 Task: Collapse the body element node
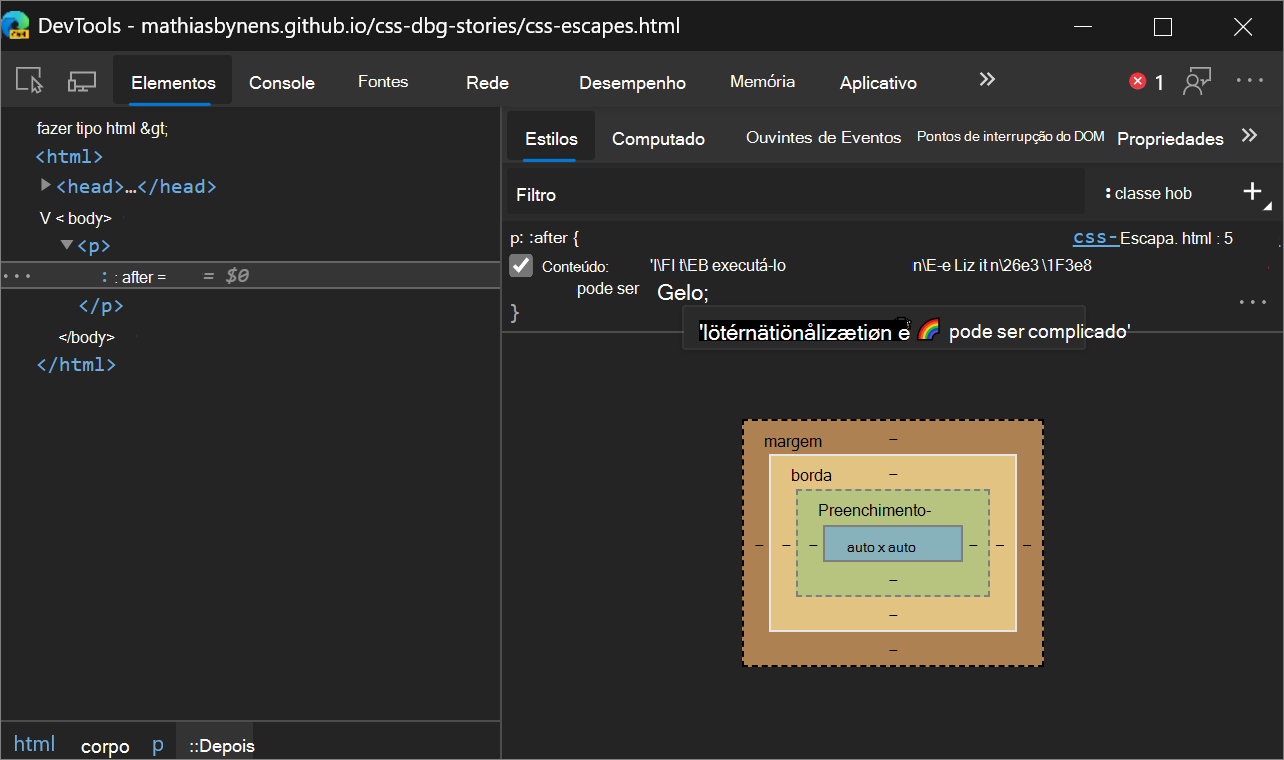coord(45,217)
